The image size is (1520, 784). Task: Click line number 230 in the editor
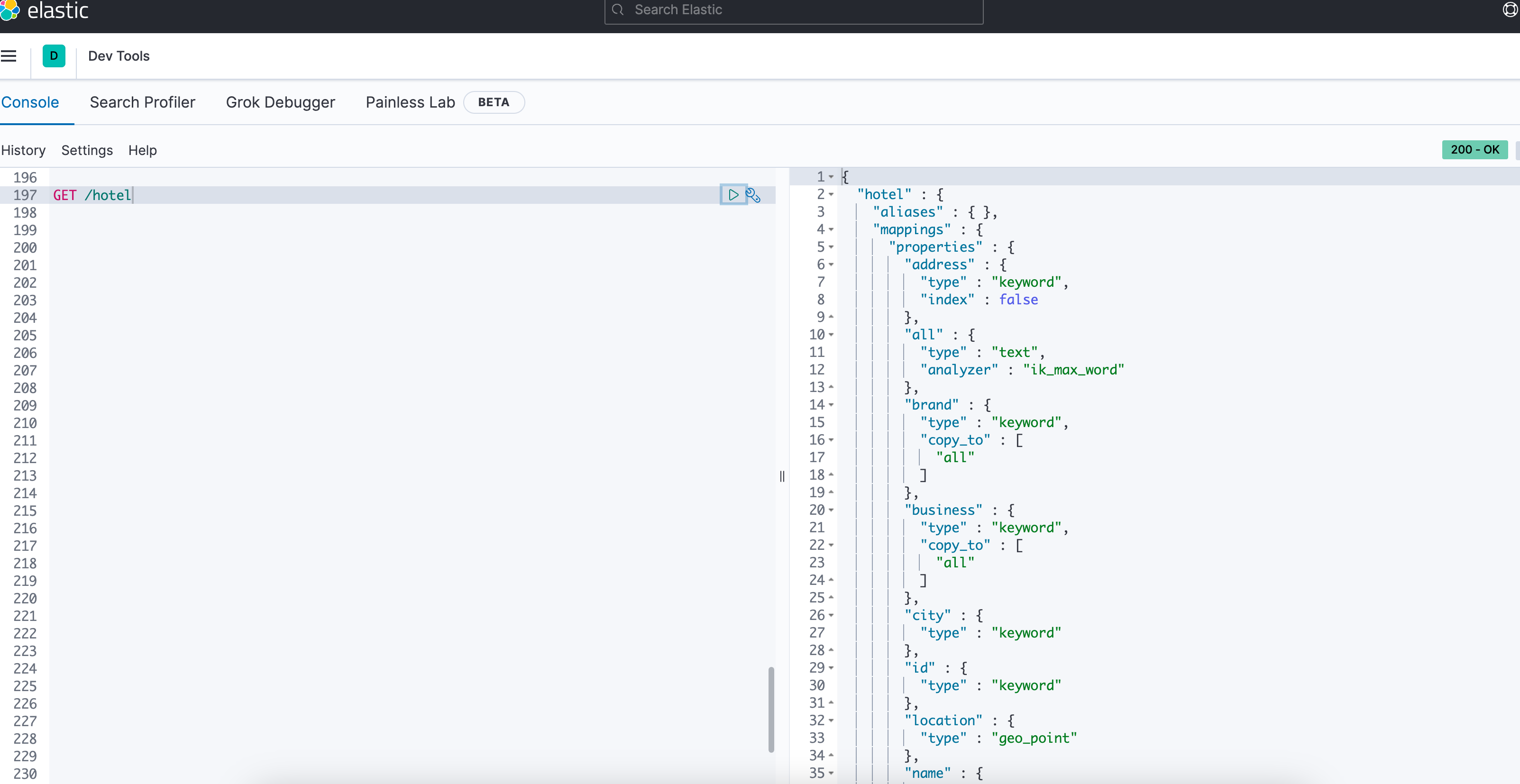[x=25, y=774]
